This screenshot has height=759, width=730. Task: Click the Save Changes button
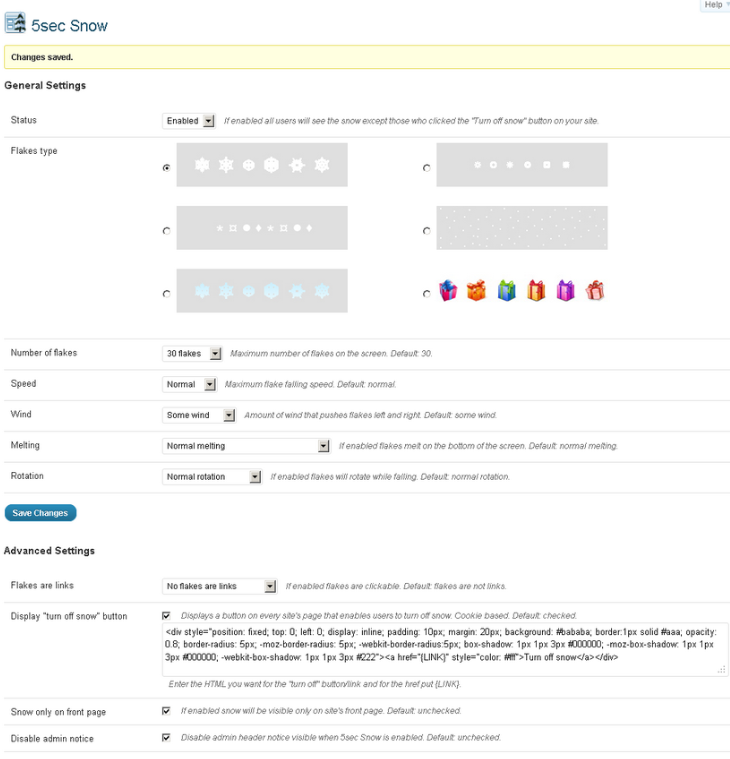click(x=41, y=513)
